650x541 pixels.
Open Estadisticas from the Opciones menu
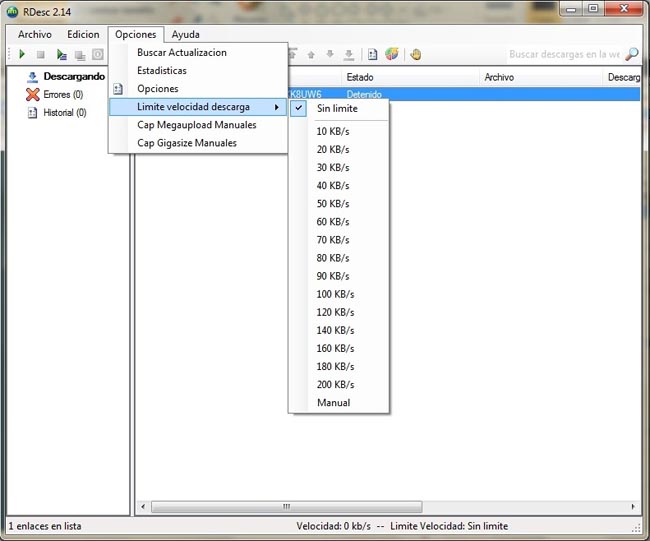tap(162, 71)
